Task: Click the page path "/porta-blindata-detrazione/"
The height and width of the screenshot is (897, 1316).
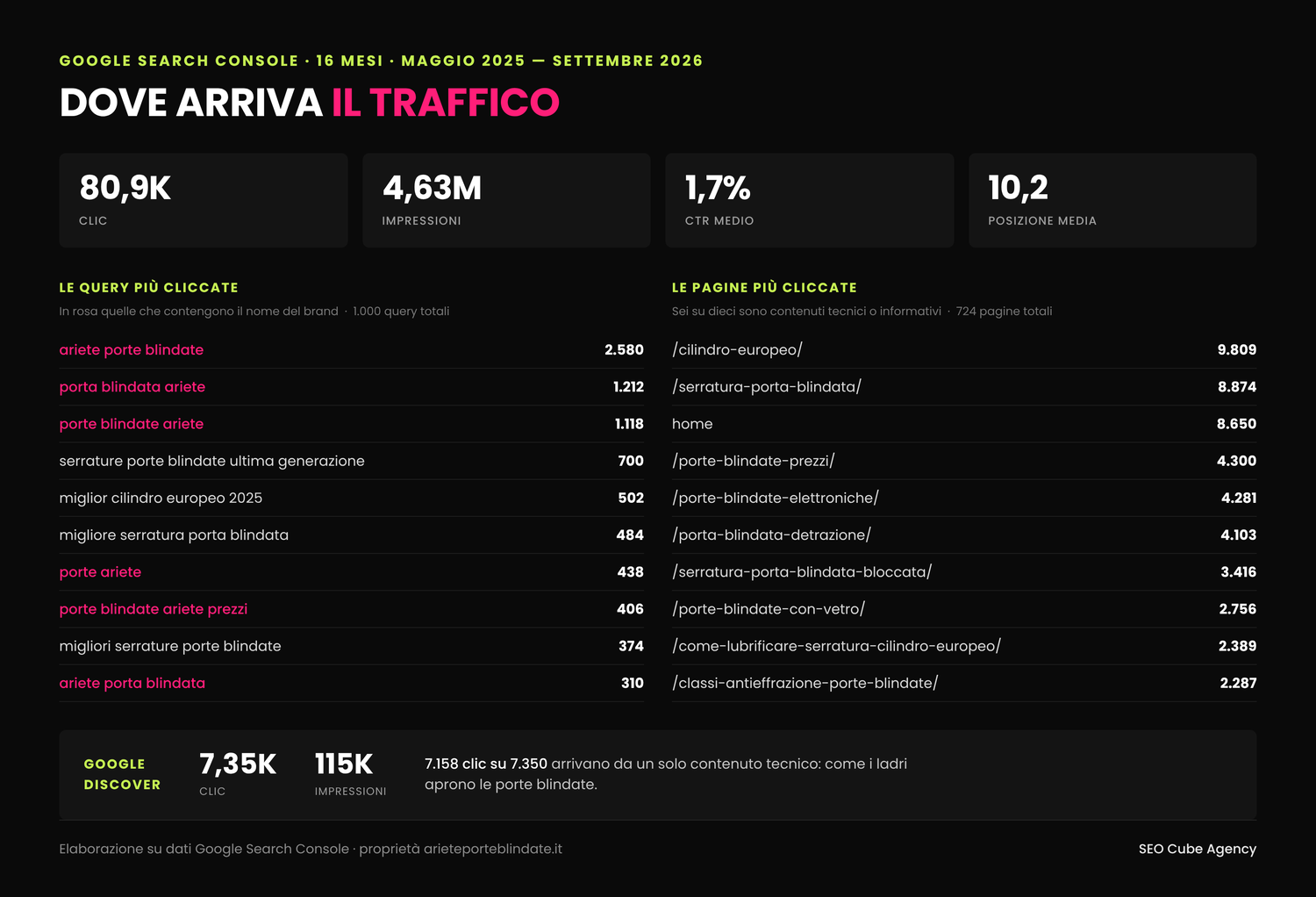Action: pyautogui.click(x=771, y=535)
